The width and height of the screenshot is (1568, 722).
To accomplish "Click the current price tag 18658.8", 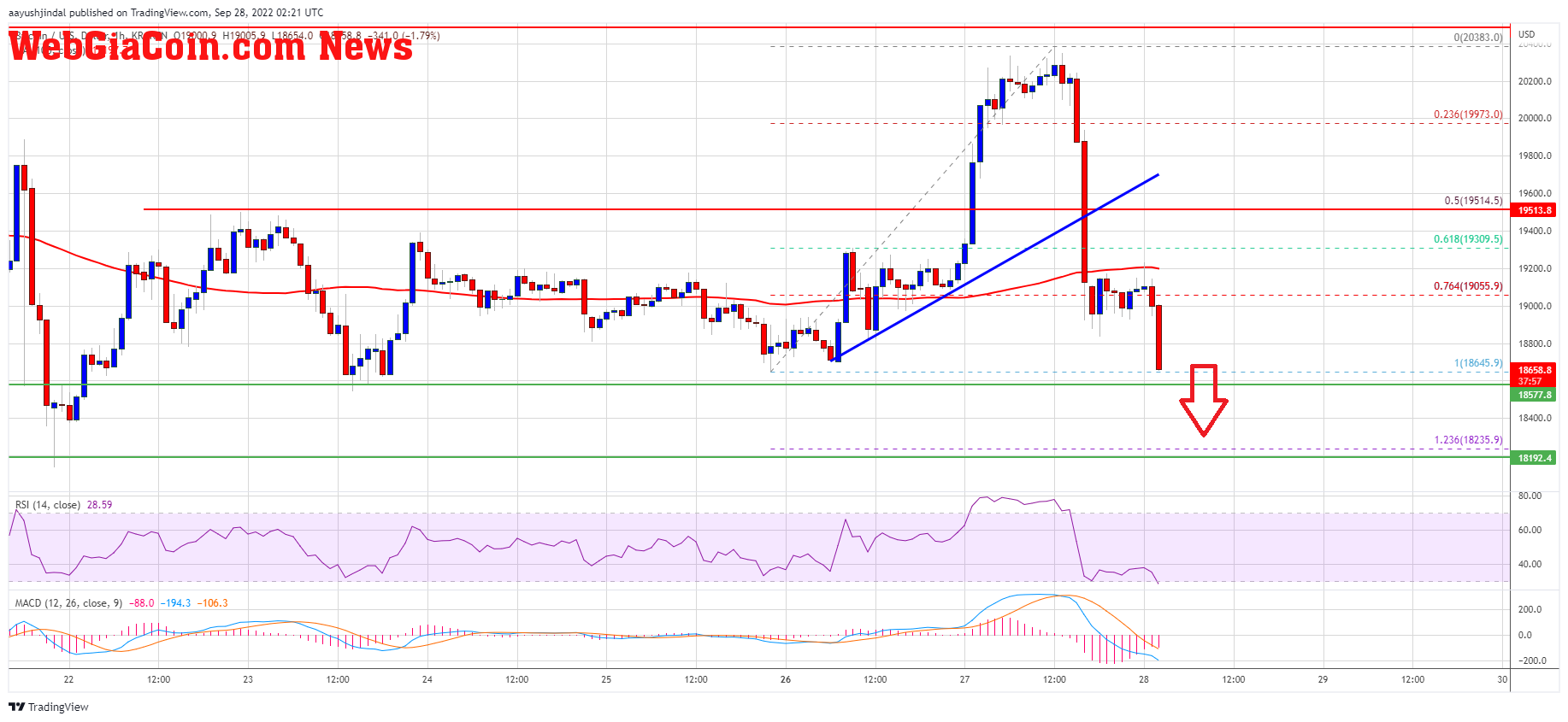I will click(x=1534, y=370).
